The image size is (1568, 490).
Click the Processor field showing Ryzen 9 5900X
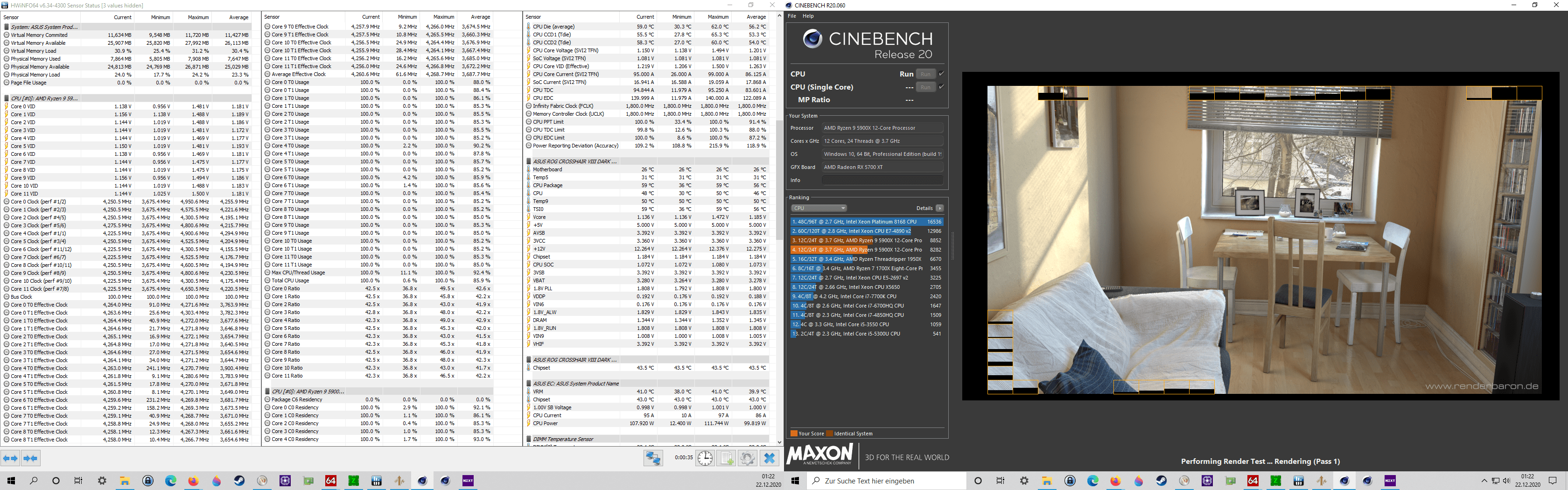tap(882, 128)
